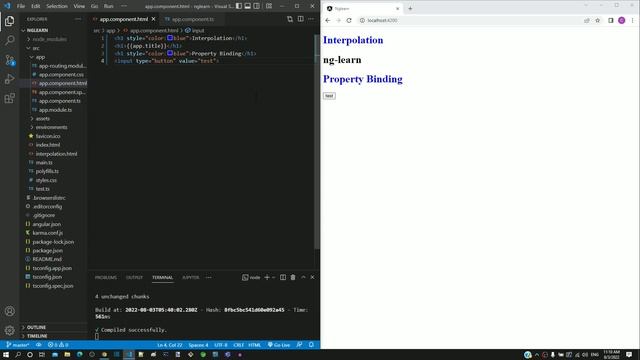
Task: Open Source Control view in activity bar
Action: 9,60
